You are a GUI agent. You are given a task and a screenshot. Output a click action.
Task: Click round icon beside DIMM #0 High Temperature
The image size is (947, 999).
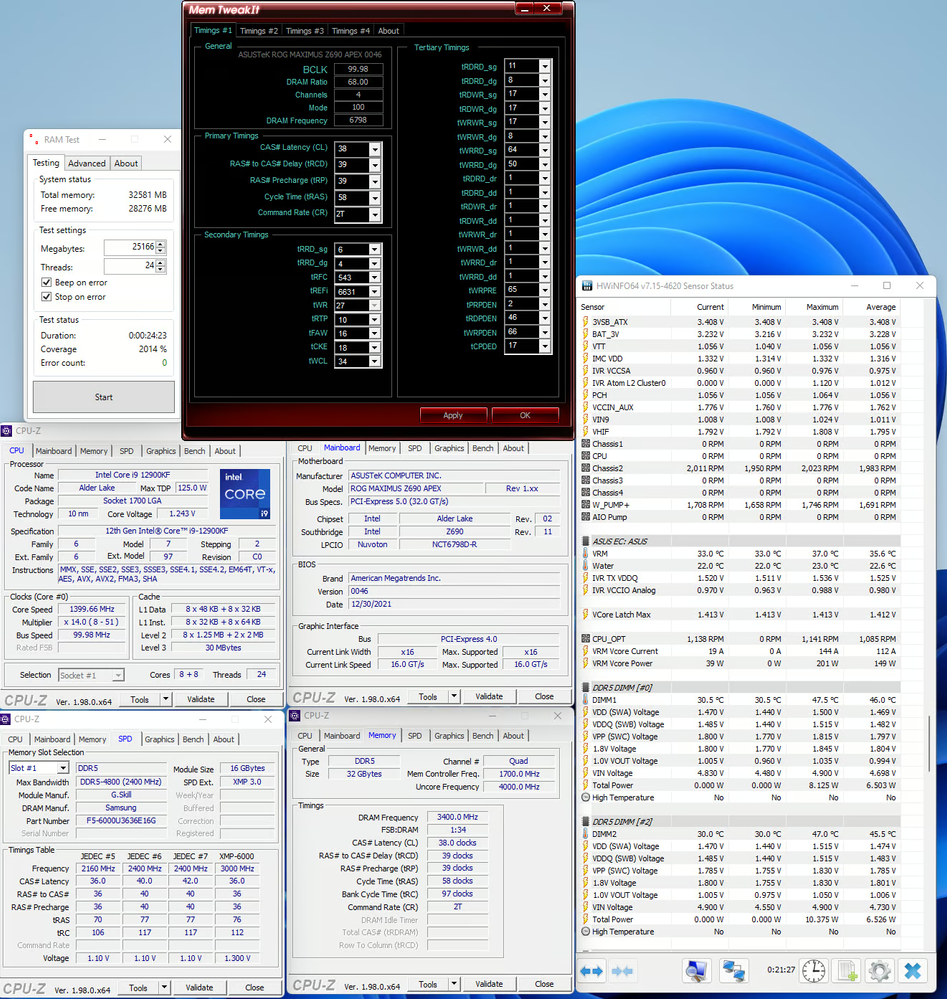pyautogui.click(x=586, y=797)
